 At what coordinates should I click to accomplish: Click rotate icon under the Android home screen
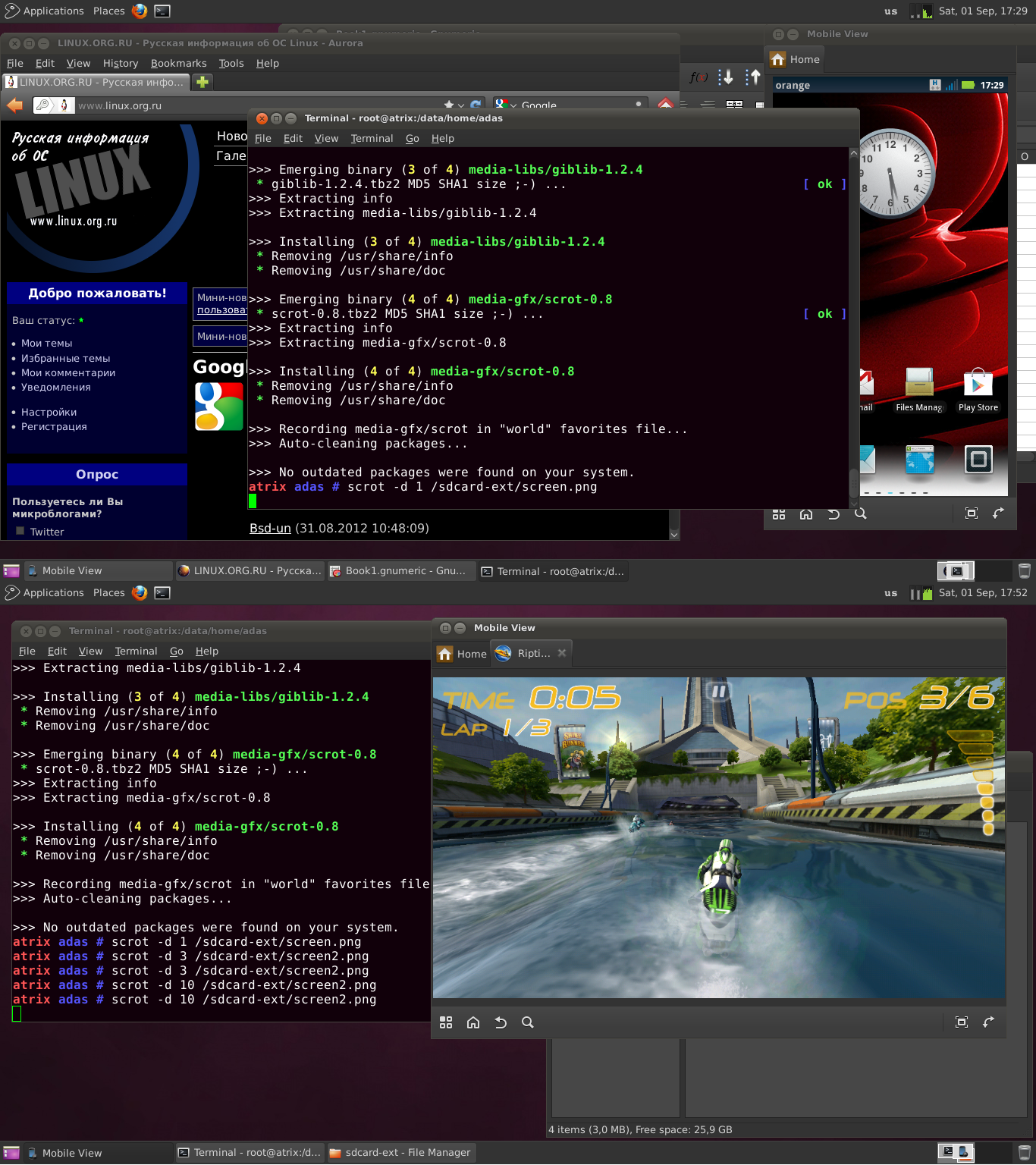coord(999,513)
